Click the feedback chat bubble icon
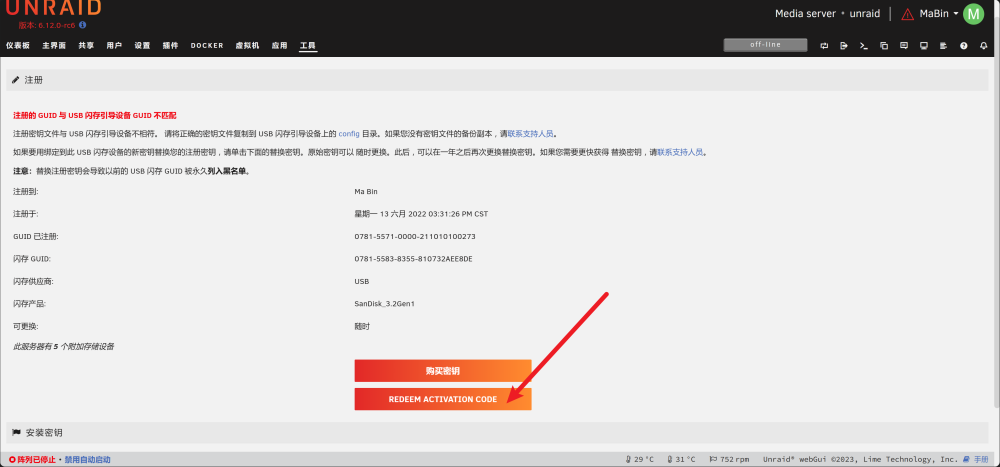This screenshot has height=467, width=1000. pos(904,46)
